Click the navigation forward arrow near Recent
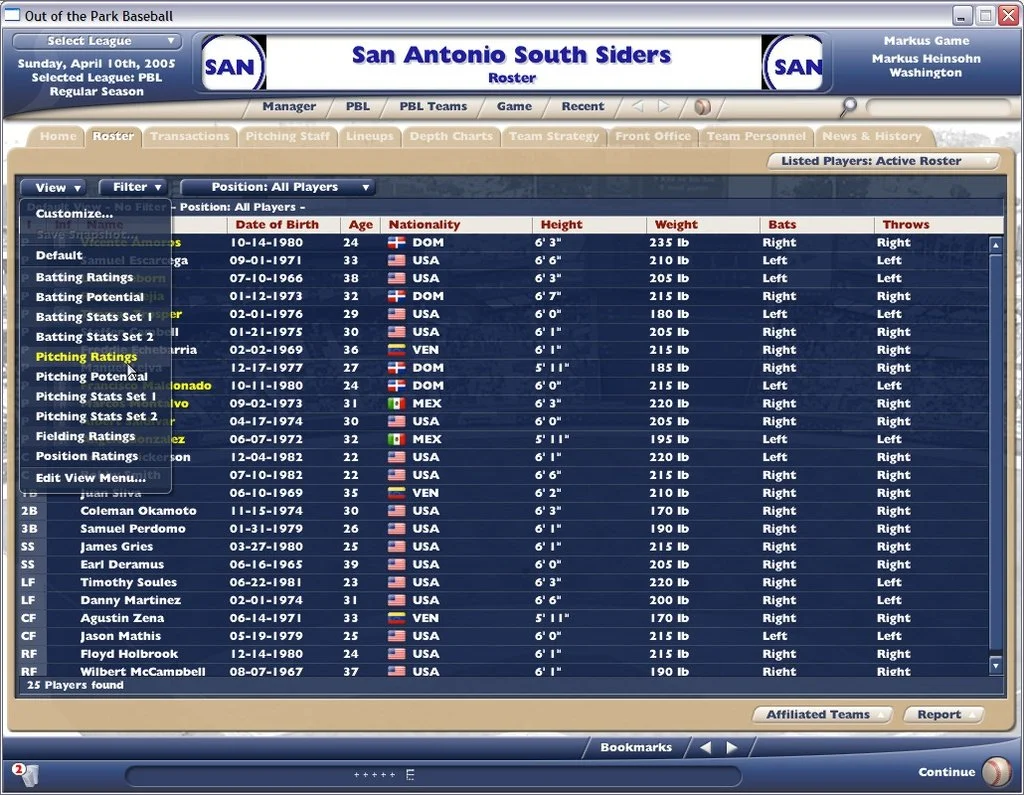The width and height of the screenshot is (1024, 795). (663, 106)
